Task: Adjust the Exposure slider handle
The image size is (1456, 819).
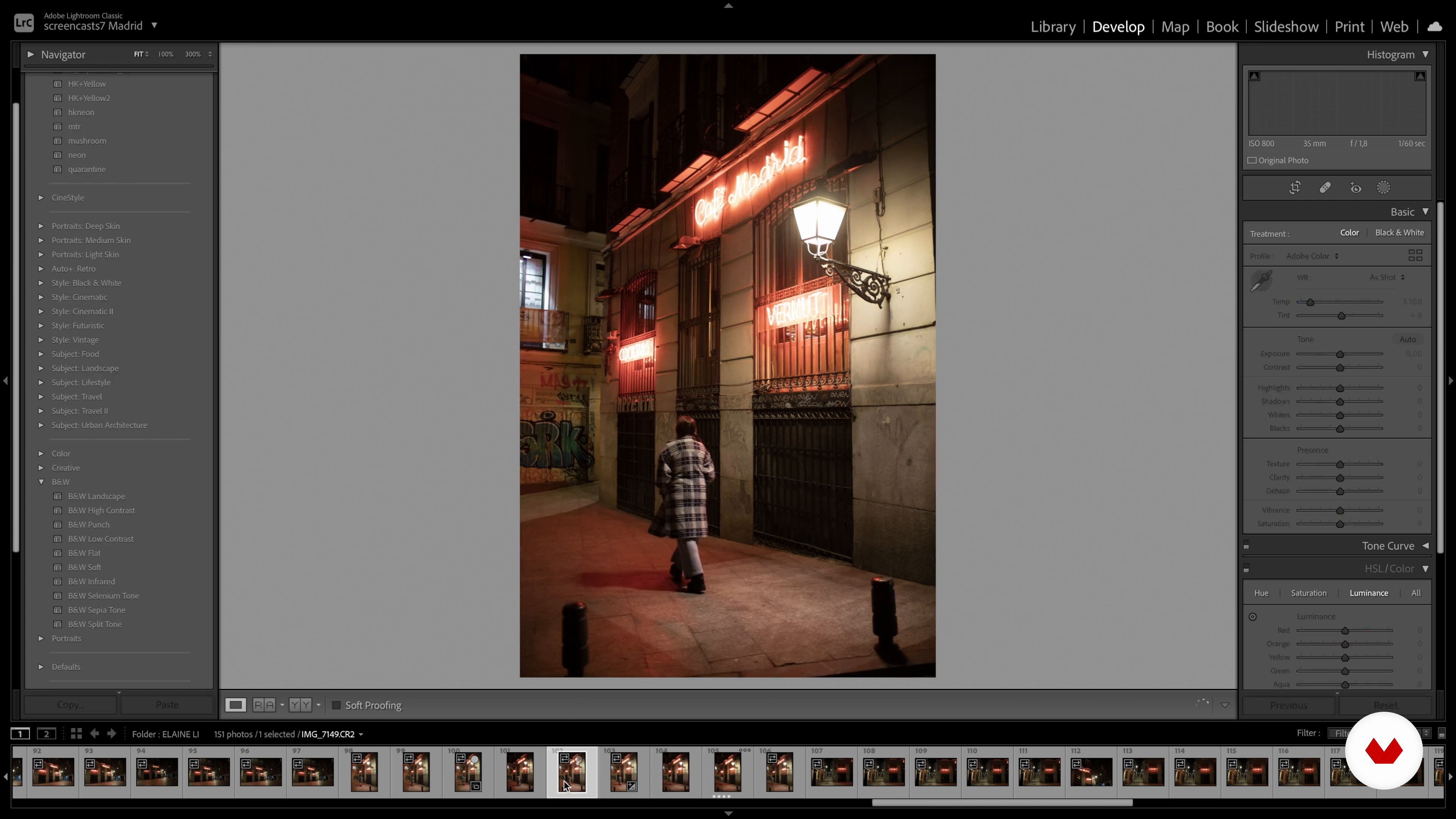Action: coord(1340,354)
